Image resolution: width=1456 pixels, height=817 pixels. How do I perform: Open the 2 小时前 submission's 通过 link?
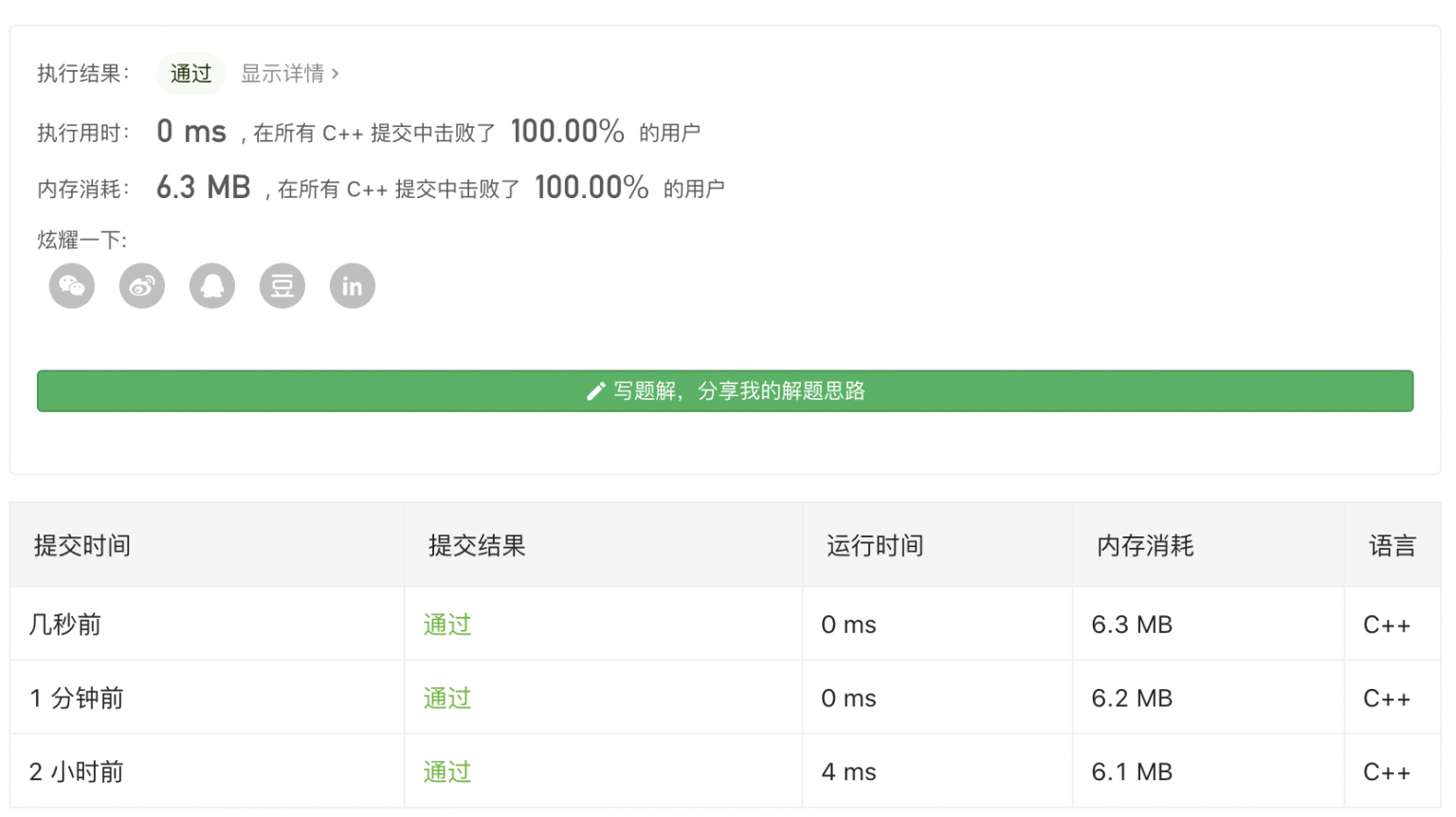point(447,772)
